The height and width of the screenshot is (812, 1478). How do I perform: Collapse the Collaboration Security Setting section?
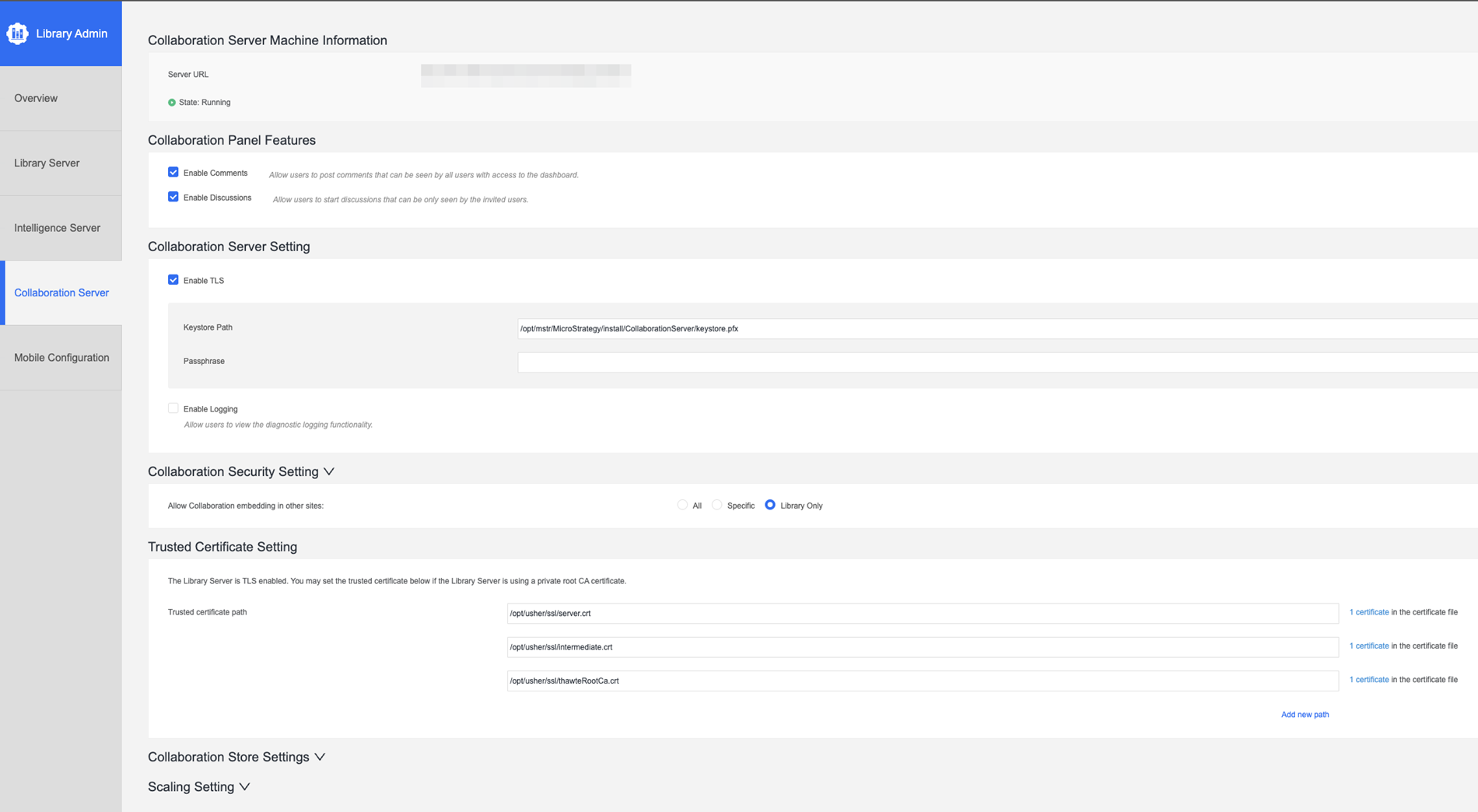(x=329, y=472)
